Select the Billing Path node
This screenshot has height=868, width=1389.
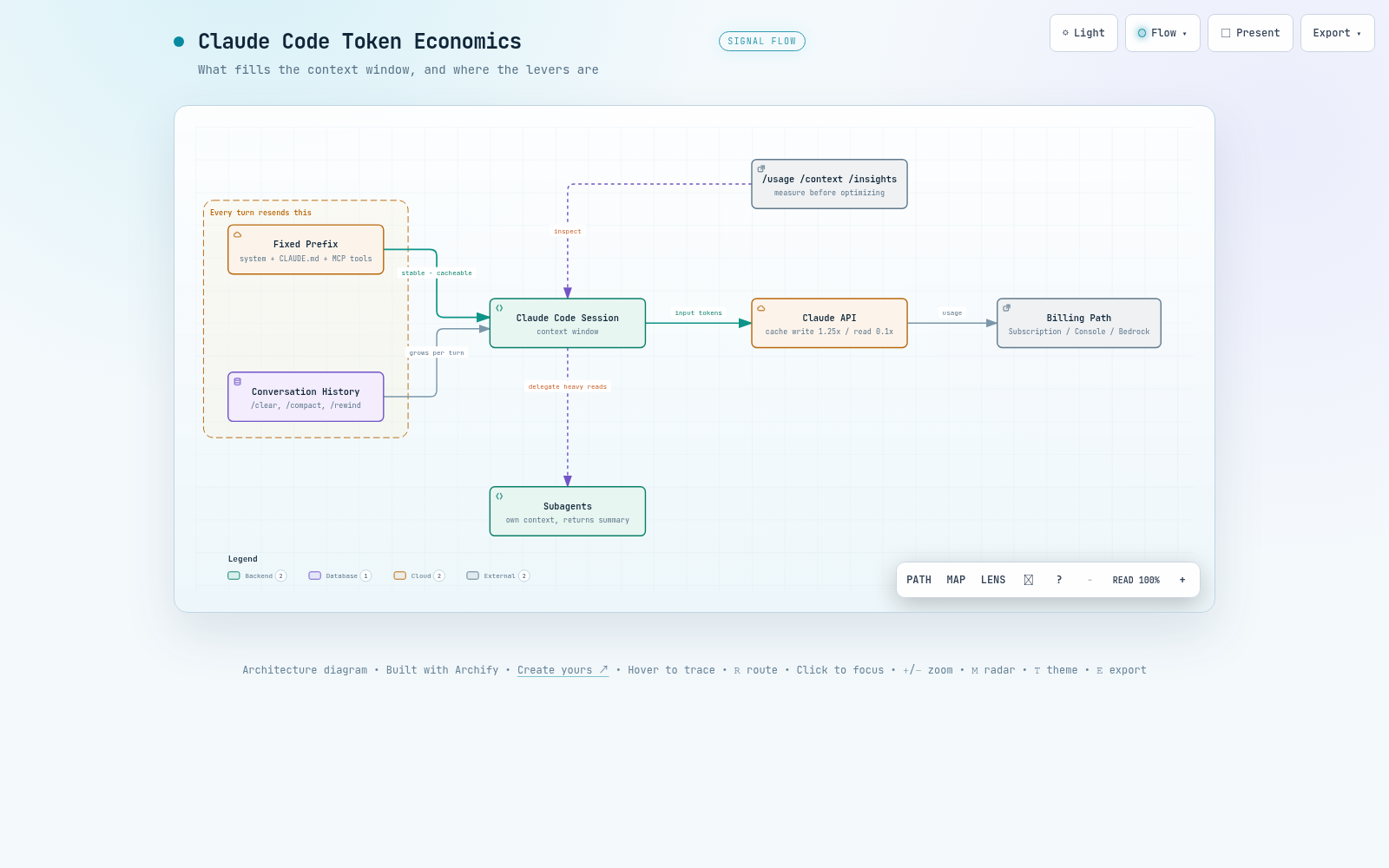click(x=1079, y=323)
